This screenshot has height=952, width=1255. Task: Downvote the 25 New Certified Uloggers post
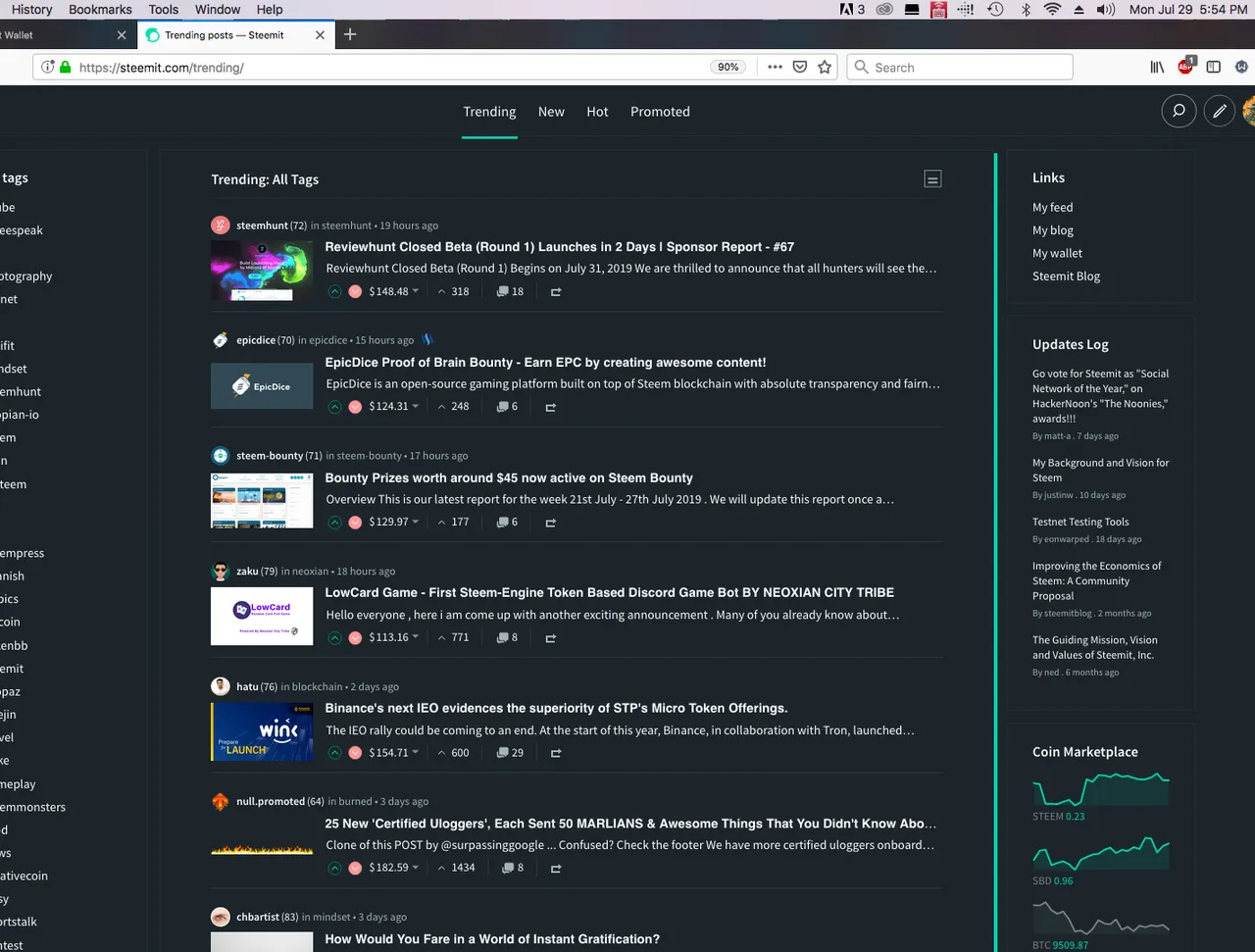point(355,869)
